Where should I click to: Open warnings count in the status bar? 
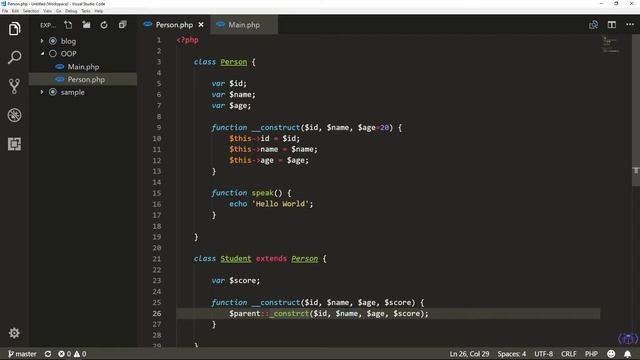(x=80, y=354)
